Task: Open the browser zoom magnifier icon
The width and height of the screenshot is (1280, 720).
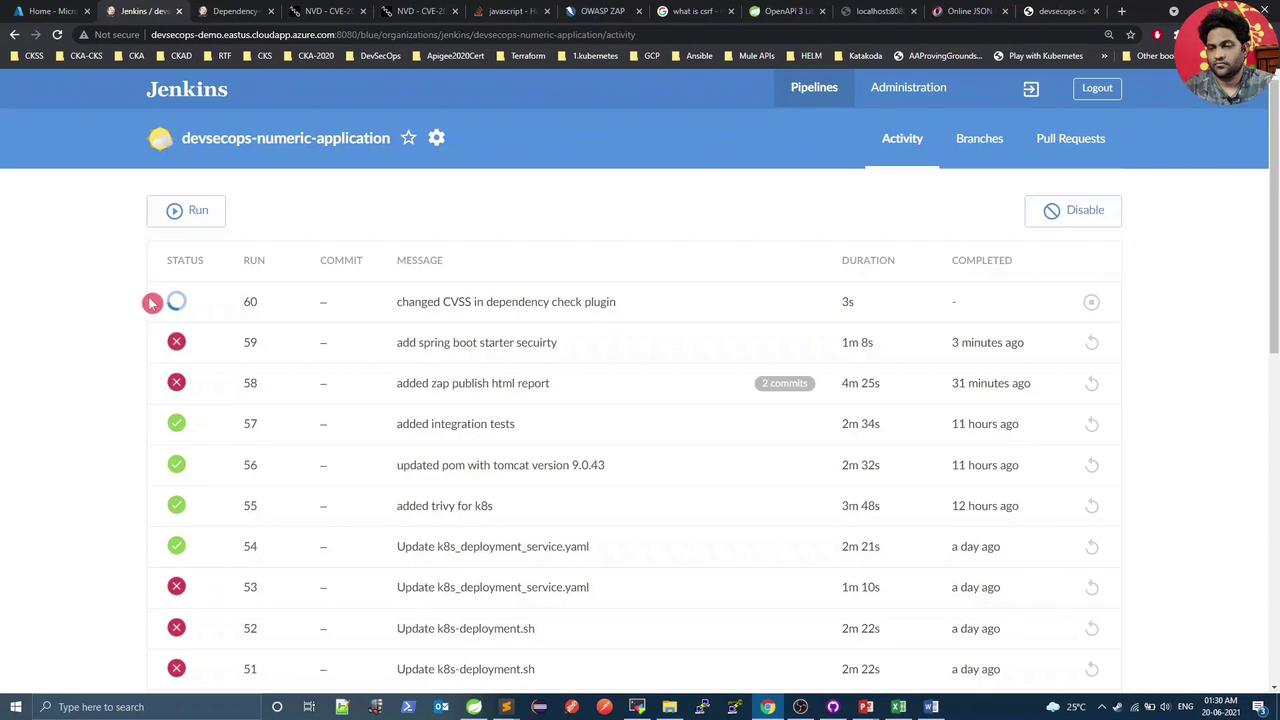Action: tap(1109, 35)
